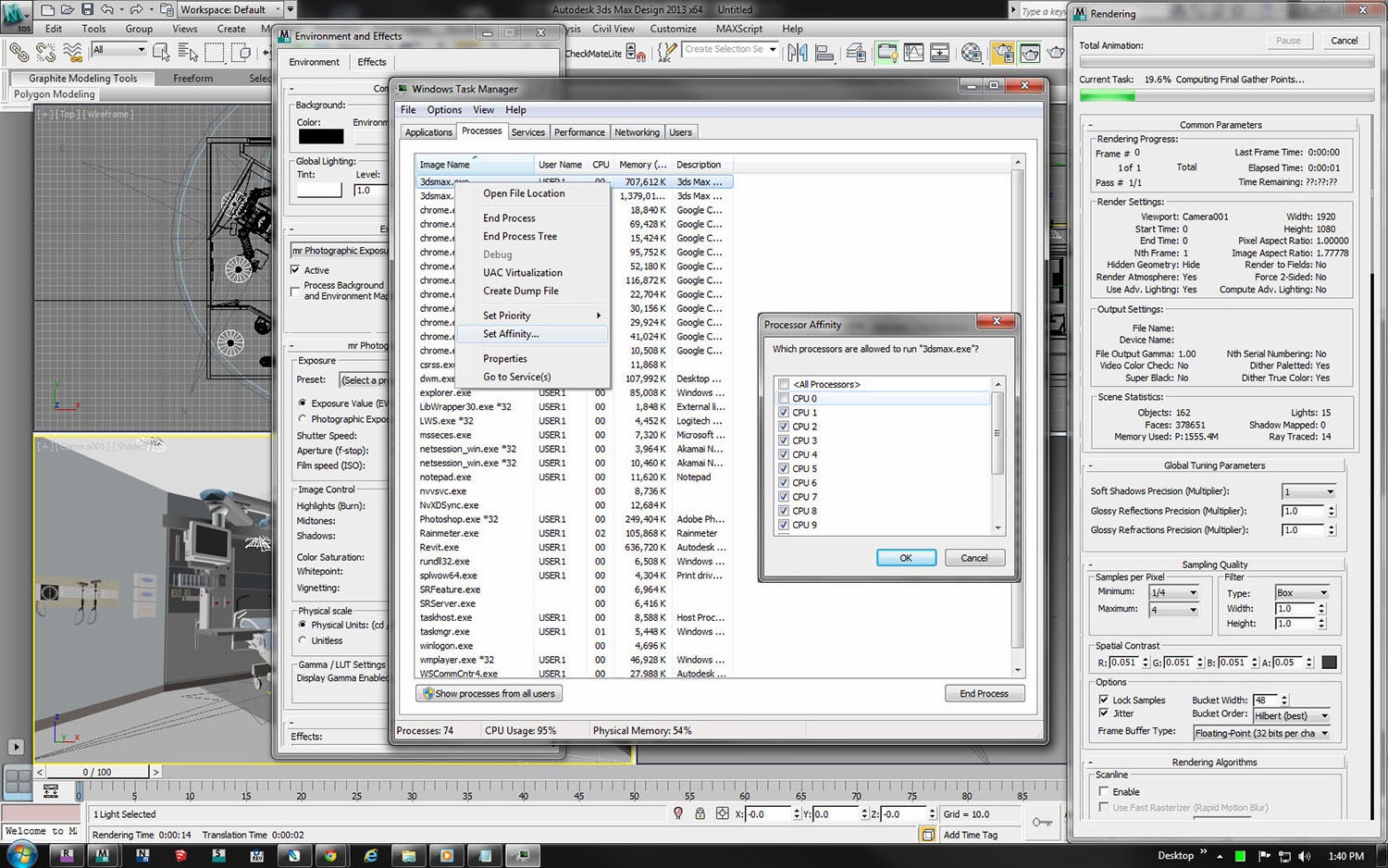Select the Bind to Space Warp tool
This screenshot has height=868, width=1388.
72,53
